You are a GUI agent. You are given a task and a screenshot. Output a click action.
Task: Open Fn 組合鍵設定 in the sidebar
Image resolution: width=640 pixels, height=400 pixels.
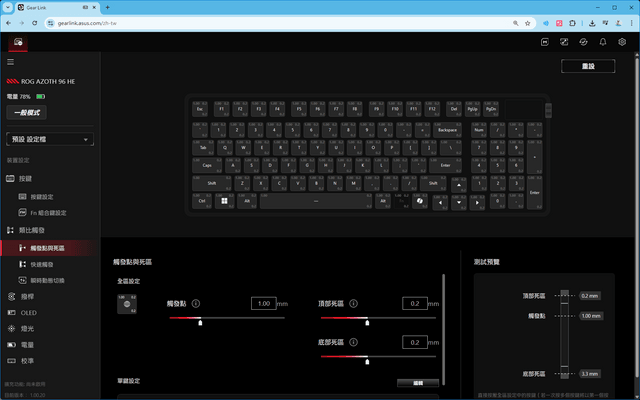pos(48,213)
